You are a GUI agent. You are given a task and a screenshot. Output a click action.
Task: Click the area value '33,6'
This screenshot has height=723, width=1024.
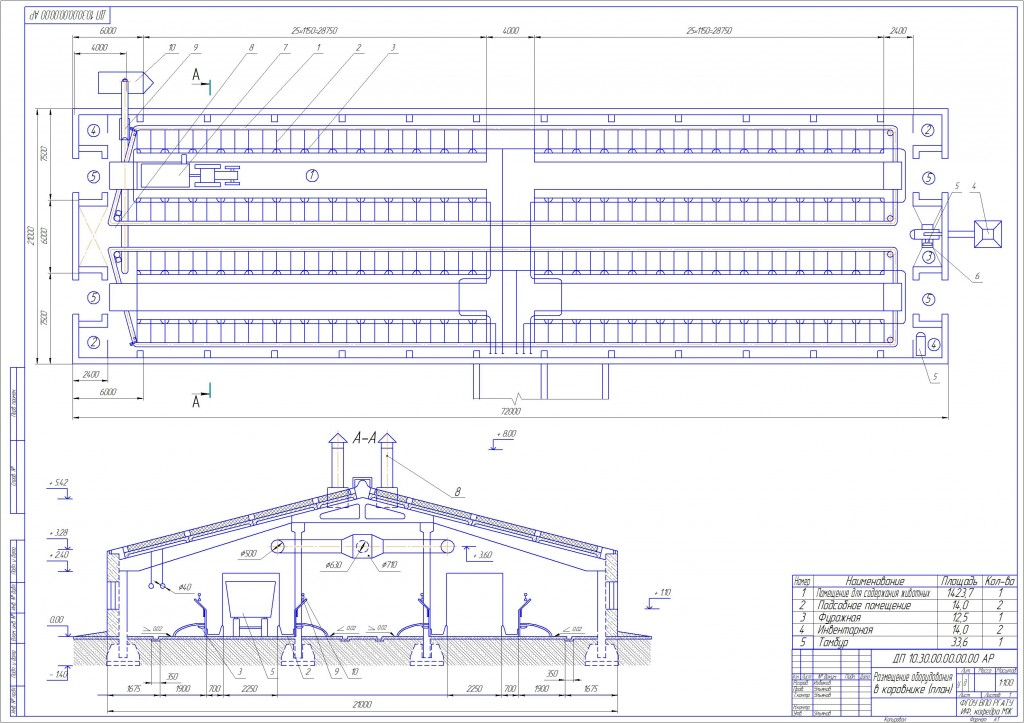pos(959,642)
